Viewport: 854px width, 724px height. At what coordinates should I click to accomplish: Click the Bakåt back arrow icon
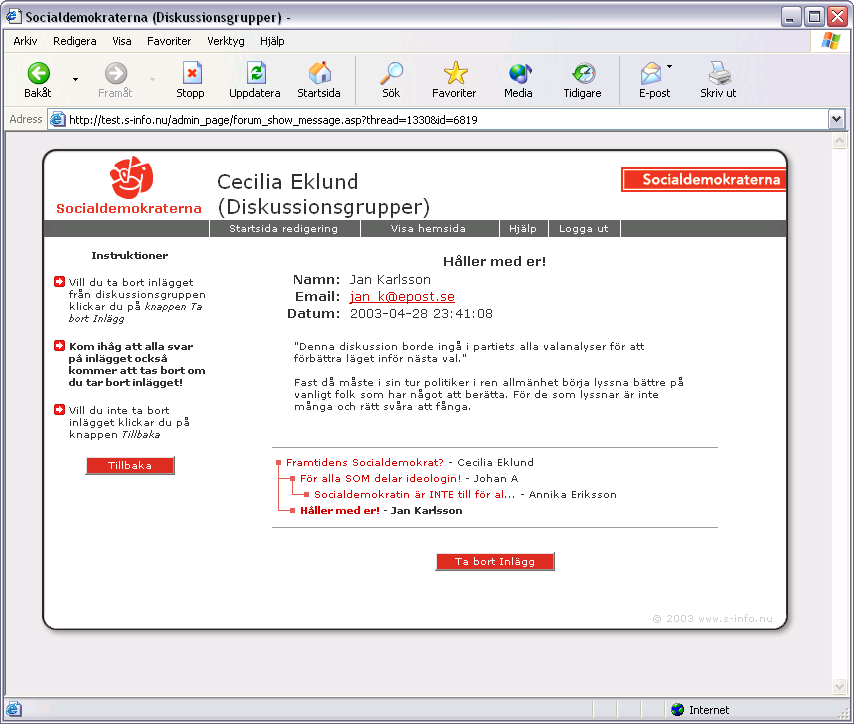coord(38,73)
